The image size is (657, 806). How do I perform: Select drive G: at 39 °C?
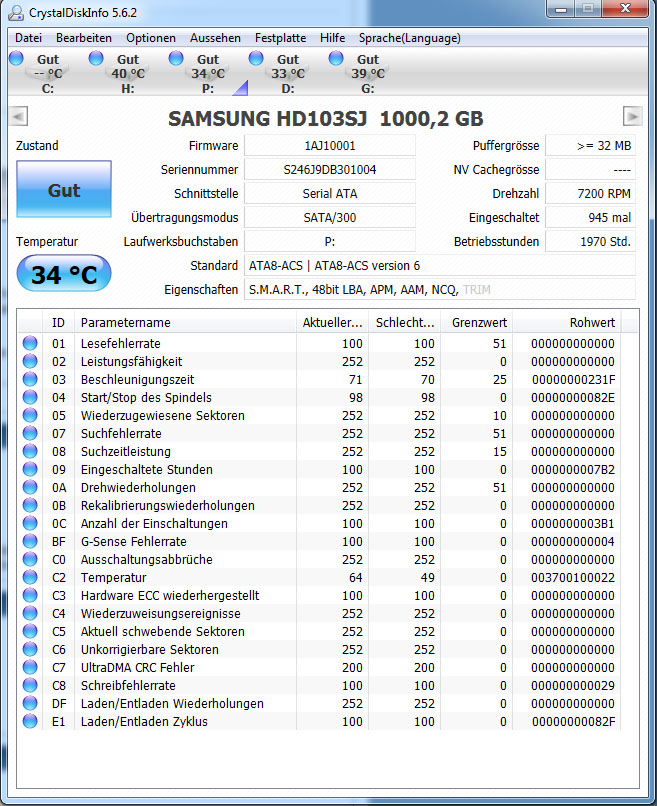click(368, 74)
